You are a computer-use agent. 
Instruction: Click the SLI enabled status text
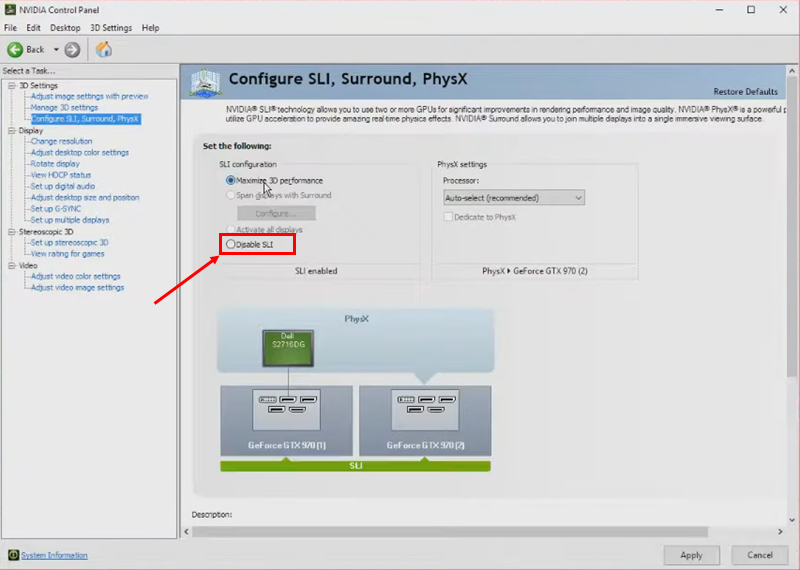pos(316,271)
